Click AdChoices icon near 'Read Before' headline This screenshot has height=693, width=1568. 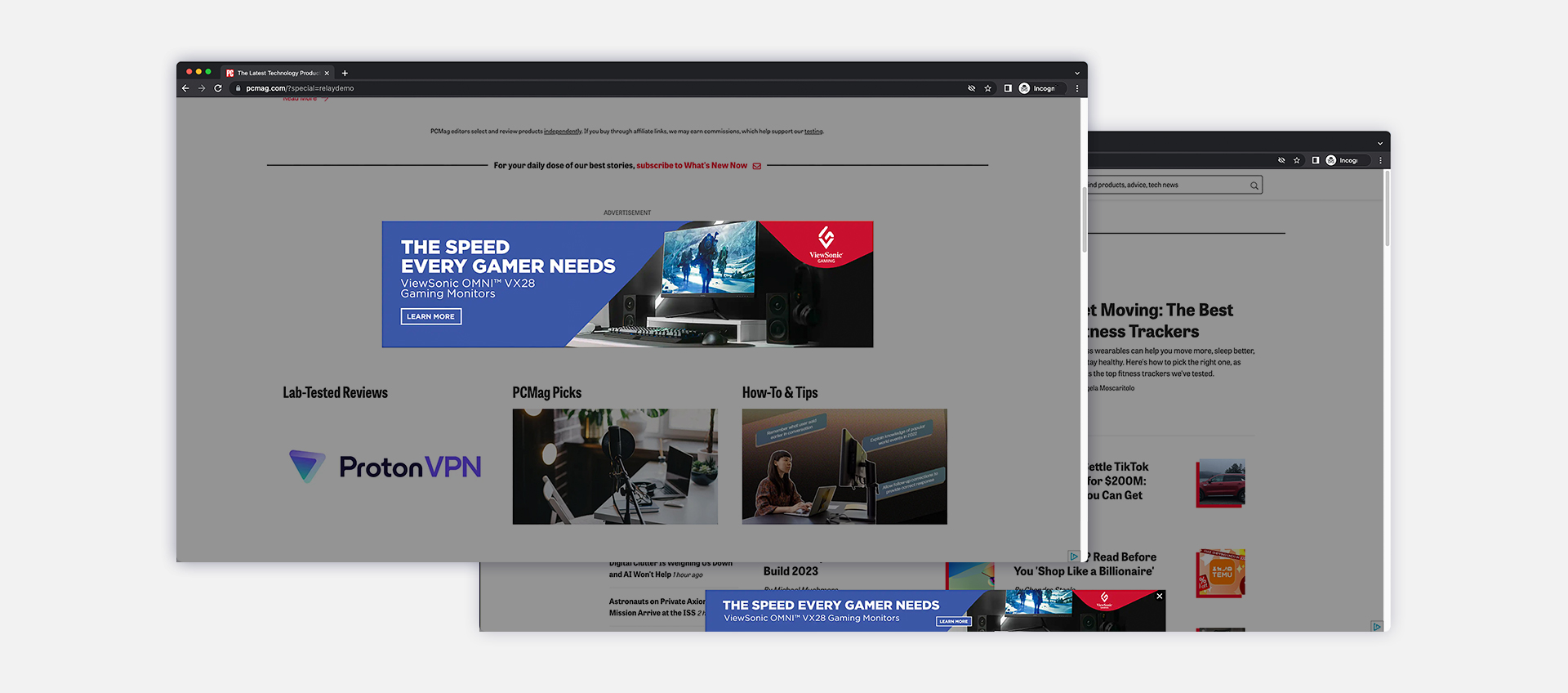pos(1074,557)
